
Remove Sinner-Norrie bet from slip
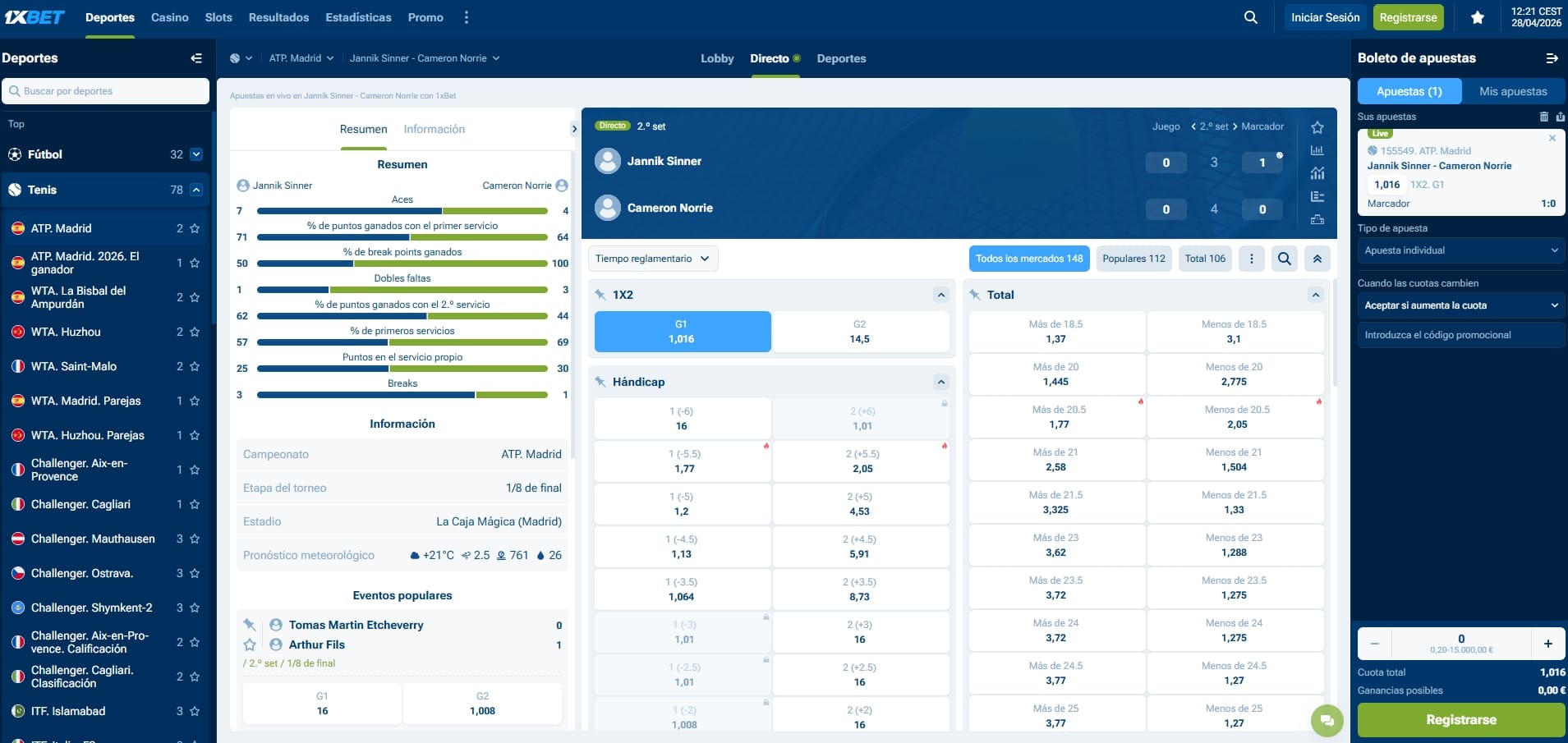[1552, 138]
